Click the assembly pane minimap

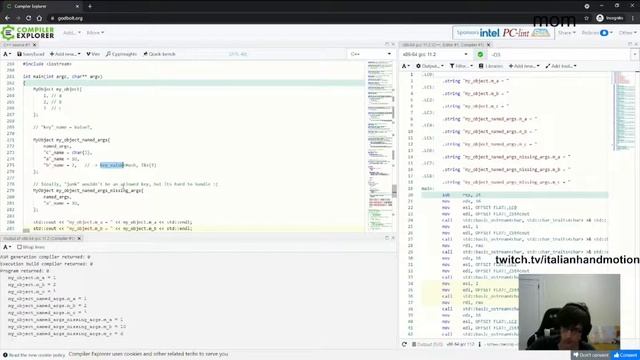pyautogui.click(x=624, y=110)
